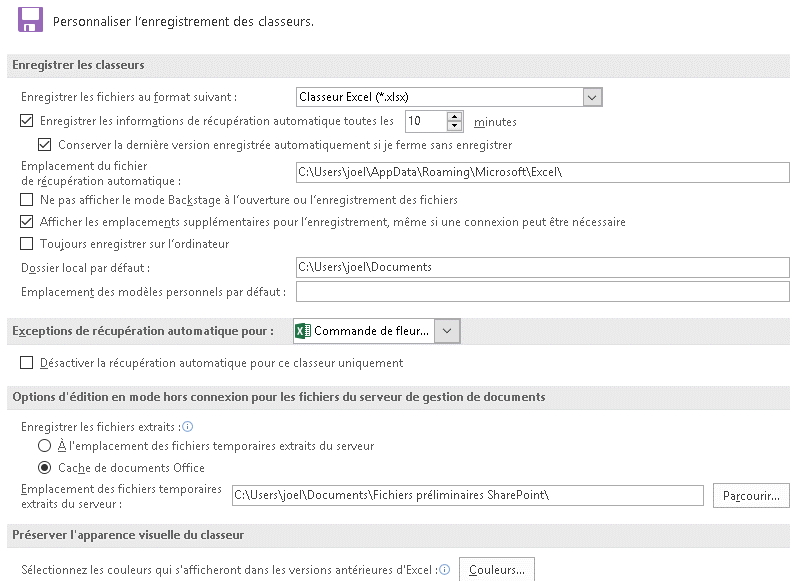Enable Ne pas afficher le mode Backstage
795x581 pixels.
pos(26,200)
